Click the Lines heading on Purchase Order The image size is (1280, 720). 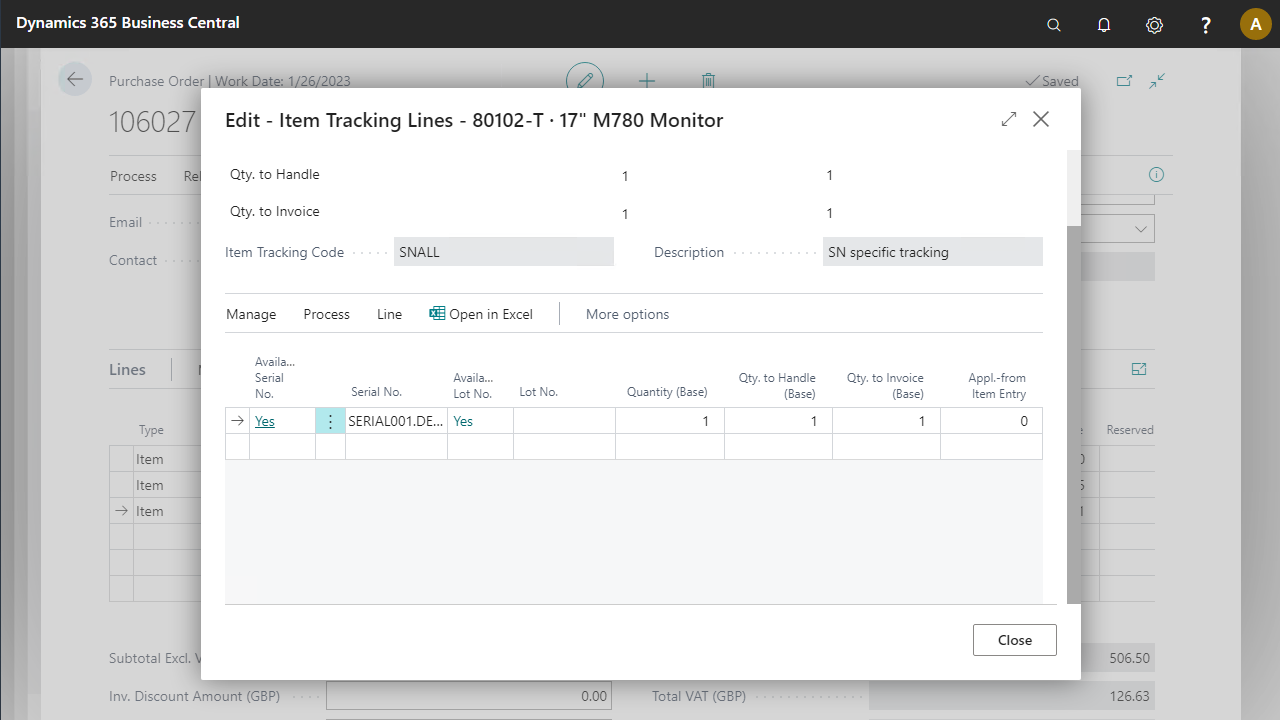127,369
